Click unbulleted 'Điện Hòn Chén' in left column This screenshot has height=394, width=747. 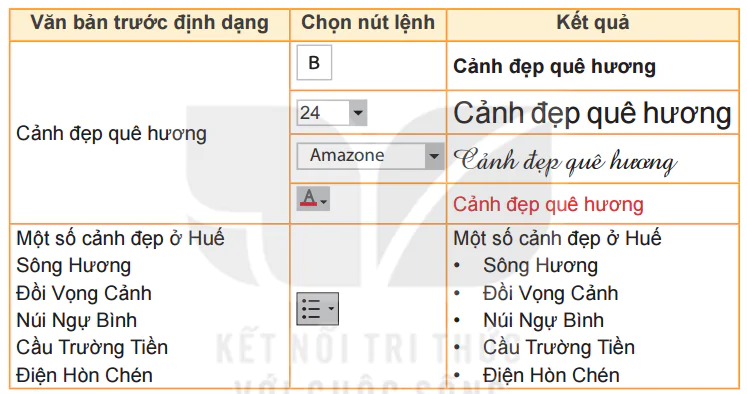pos(84,375)
